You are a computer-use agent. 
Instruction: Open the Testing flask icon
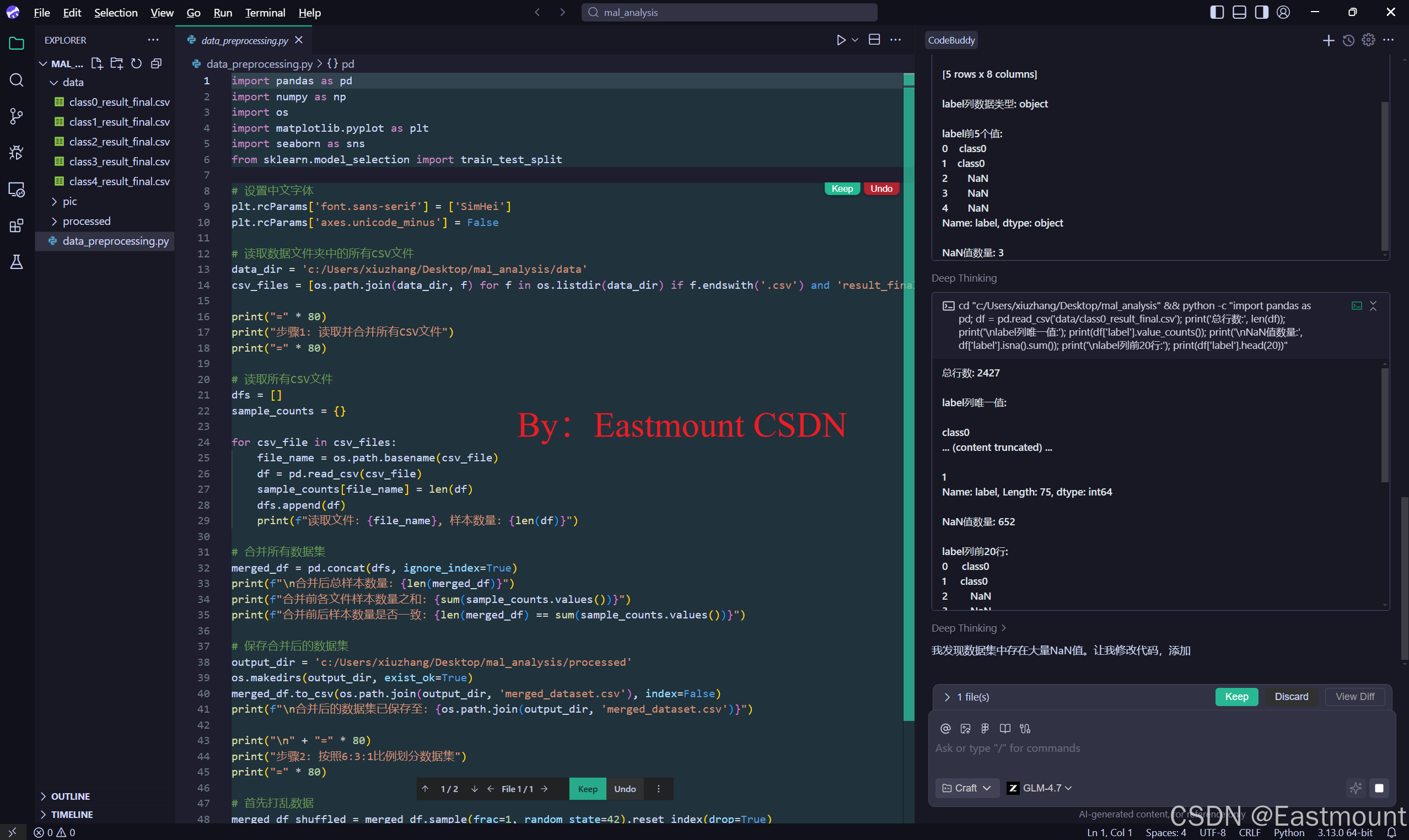tap(17, 261)
